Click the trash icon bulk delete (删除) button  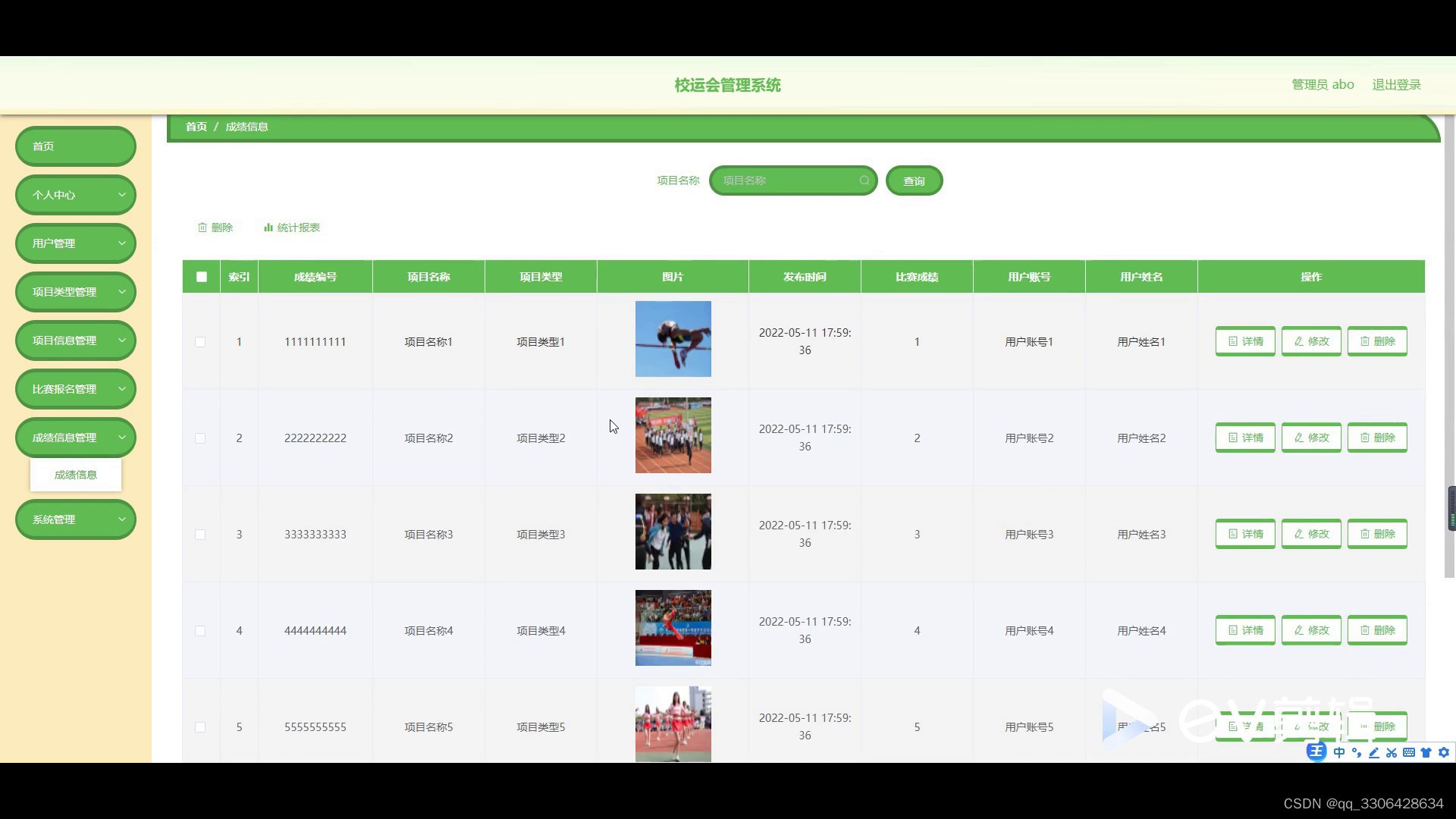point(215,227)
